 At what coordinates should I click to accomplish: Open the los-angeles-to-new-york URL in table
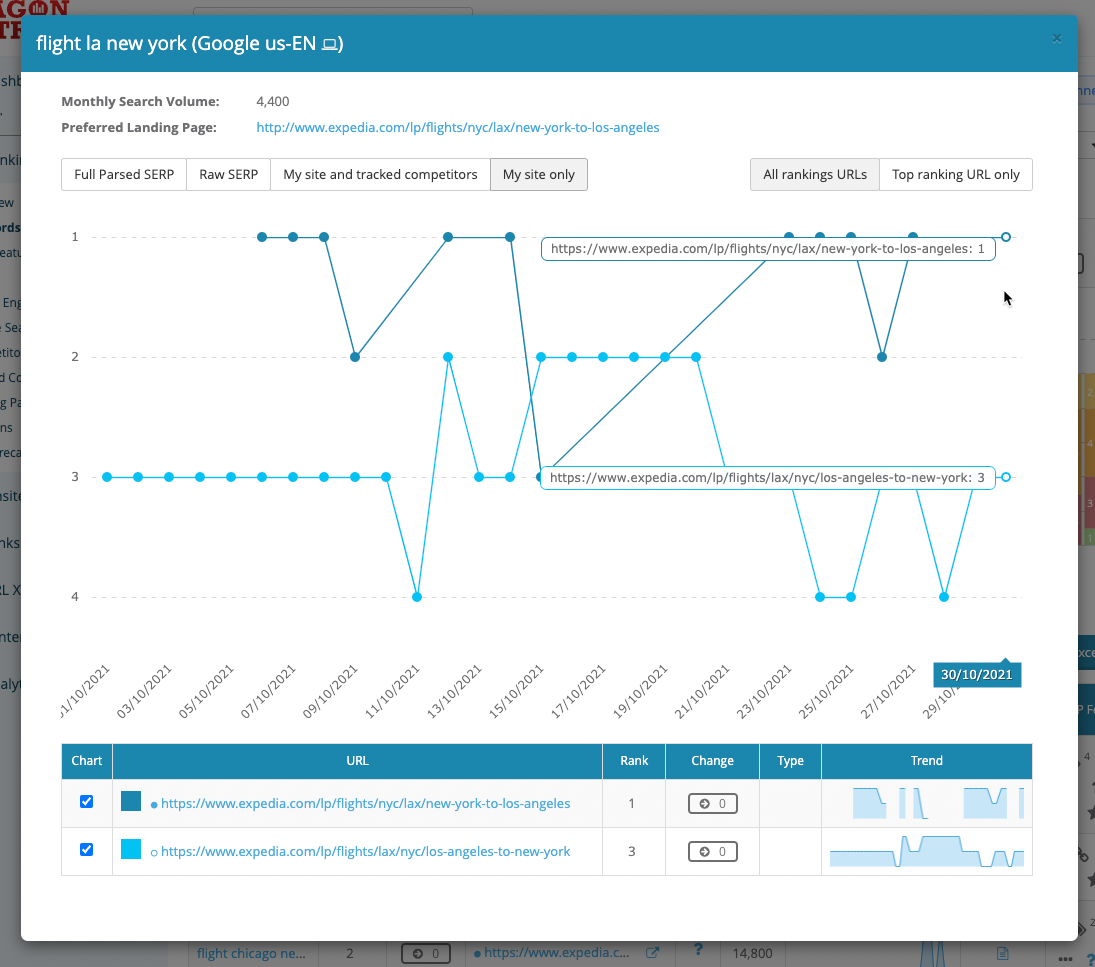click(x=365, y=852)
